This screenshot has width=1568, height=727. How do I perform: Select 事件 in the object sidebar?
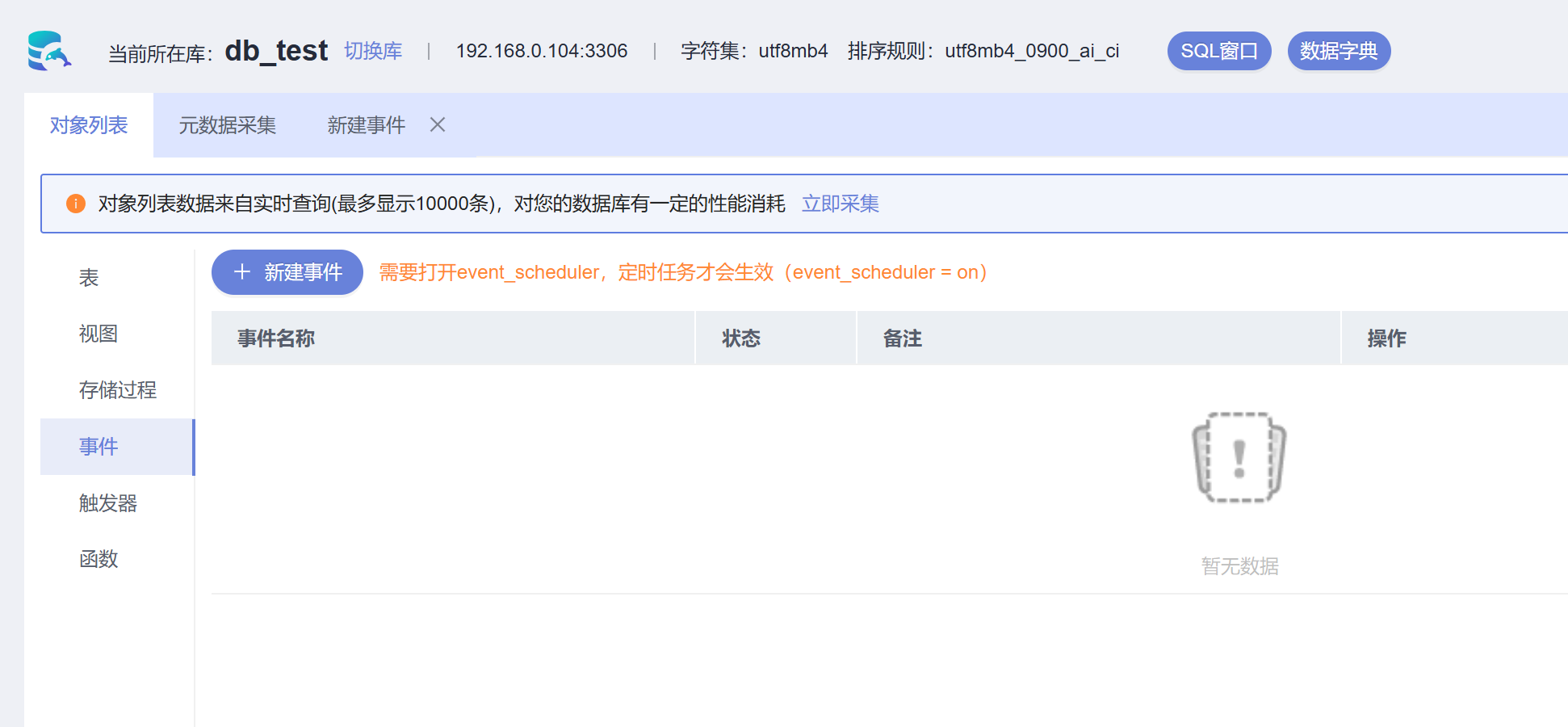[x=99, y=447]
